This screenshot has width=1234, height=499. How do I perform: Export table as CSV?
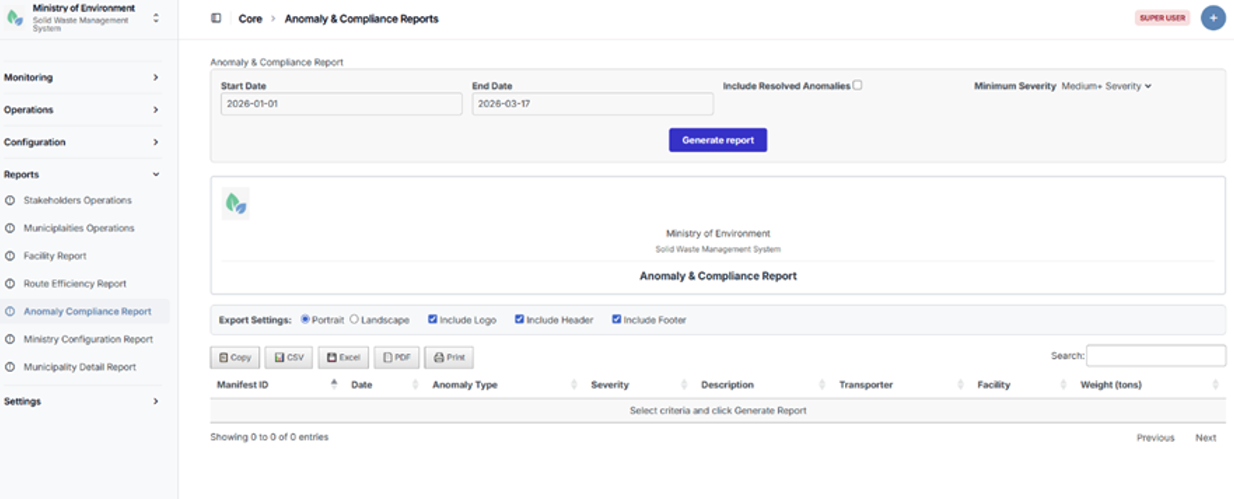click(289, 357)
